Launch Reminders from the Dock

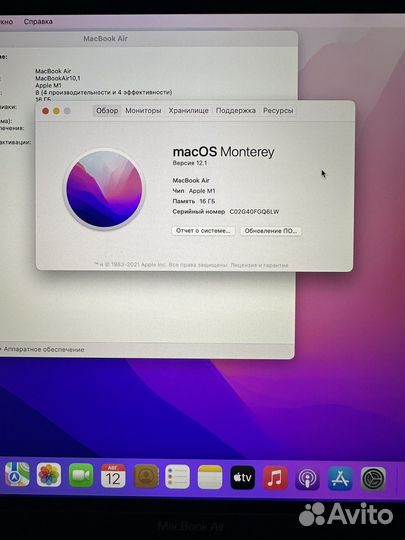pyautogui.click(x=178, y=477)
